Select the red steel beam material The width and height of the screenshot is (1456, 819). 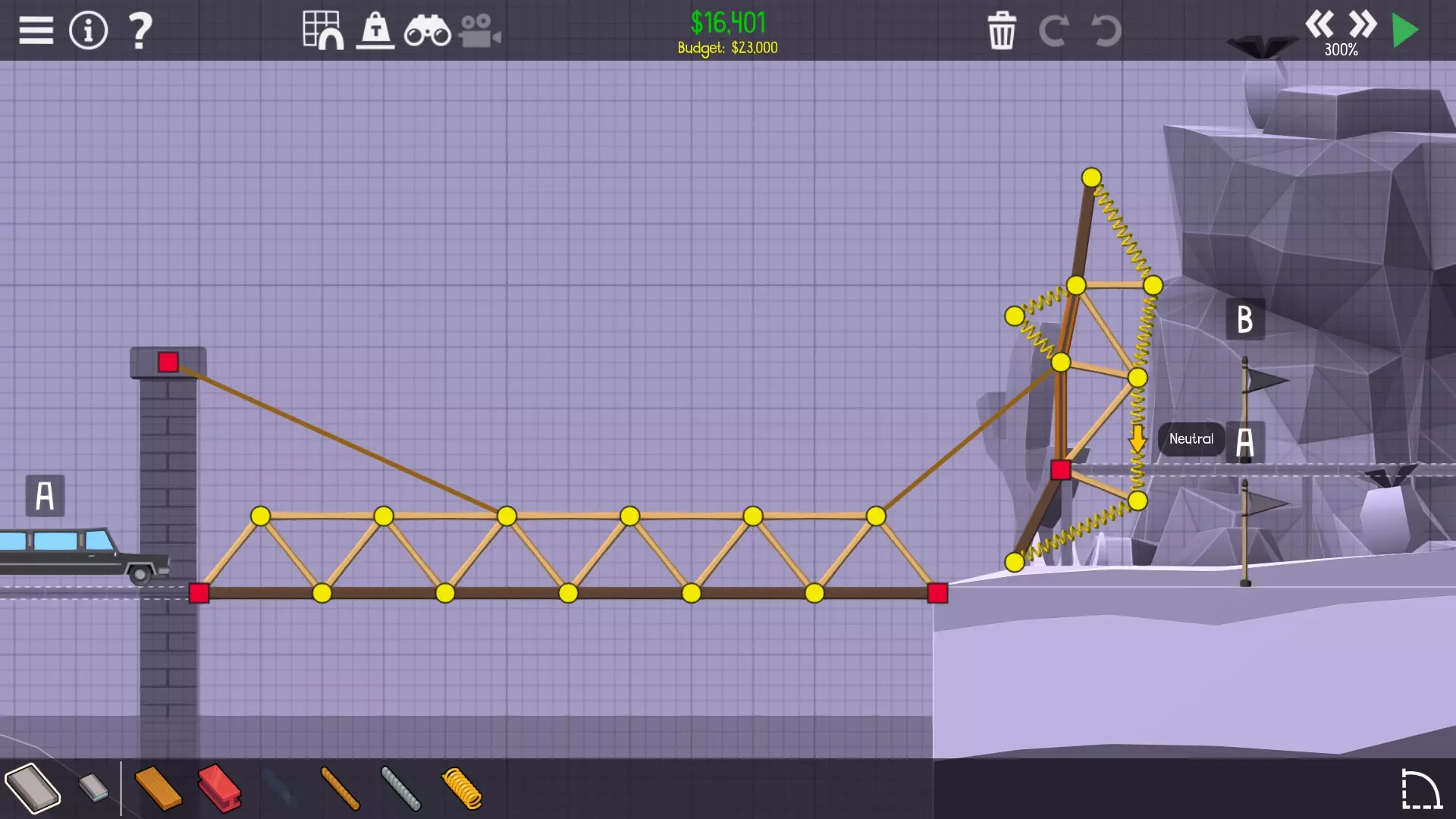219,788
